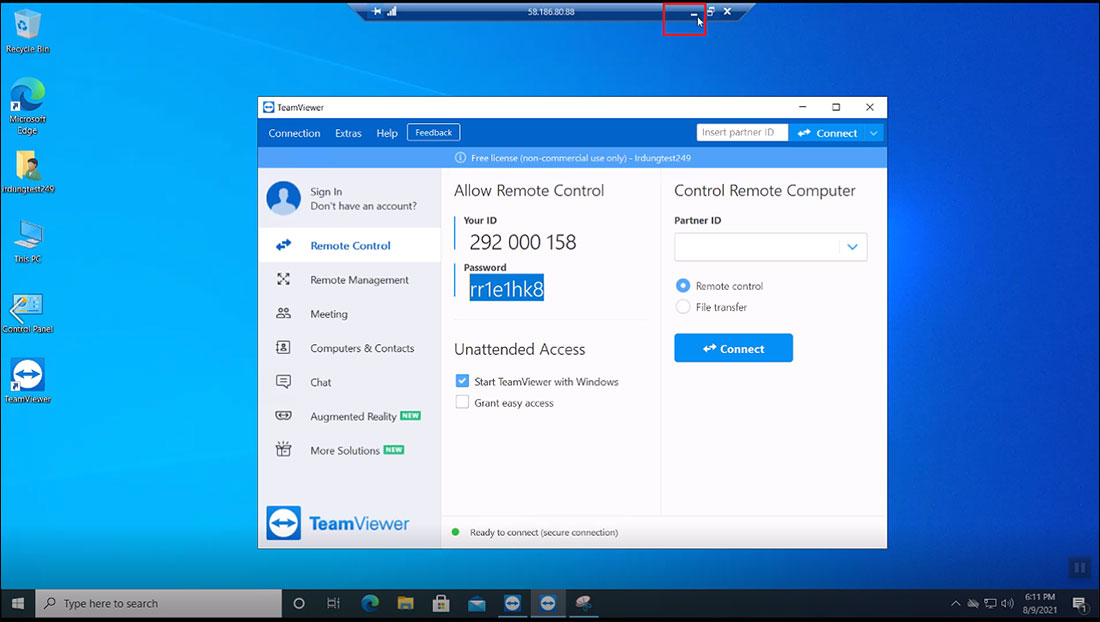The image size is (1100, 622).
Task: Open the Meeting people icon
Action: [x=283, y=313]
